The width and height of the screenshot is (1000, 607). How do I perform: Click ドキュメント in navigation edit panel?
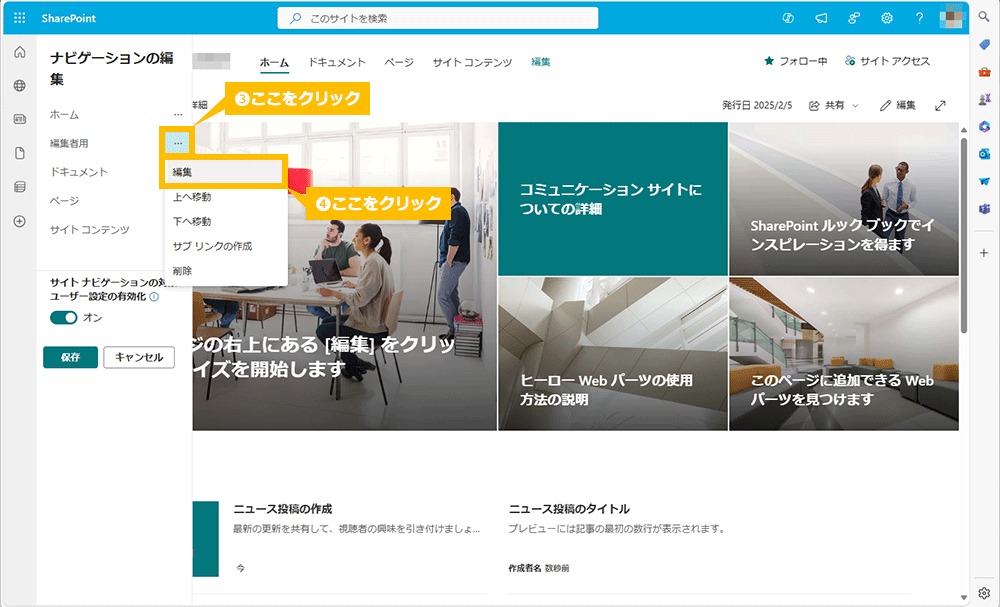[x=78, y=172]
